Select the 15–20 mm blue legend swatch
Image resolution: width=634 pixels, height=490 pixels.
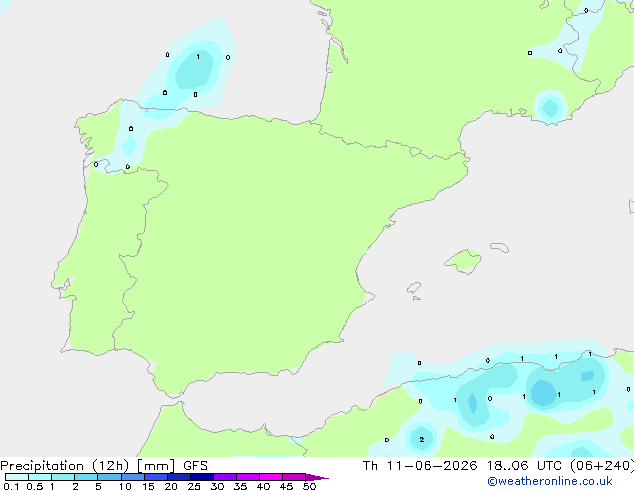155,477
